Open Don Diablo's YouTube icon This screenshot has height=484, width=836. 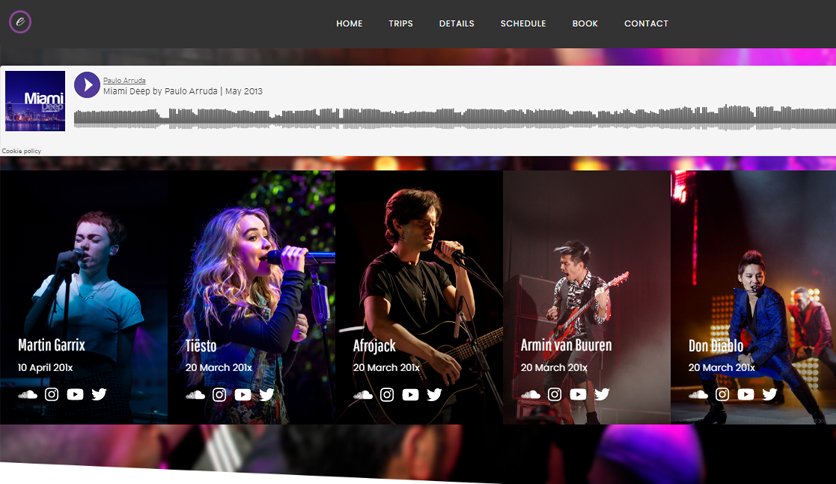point(745,394)
